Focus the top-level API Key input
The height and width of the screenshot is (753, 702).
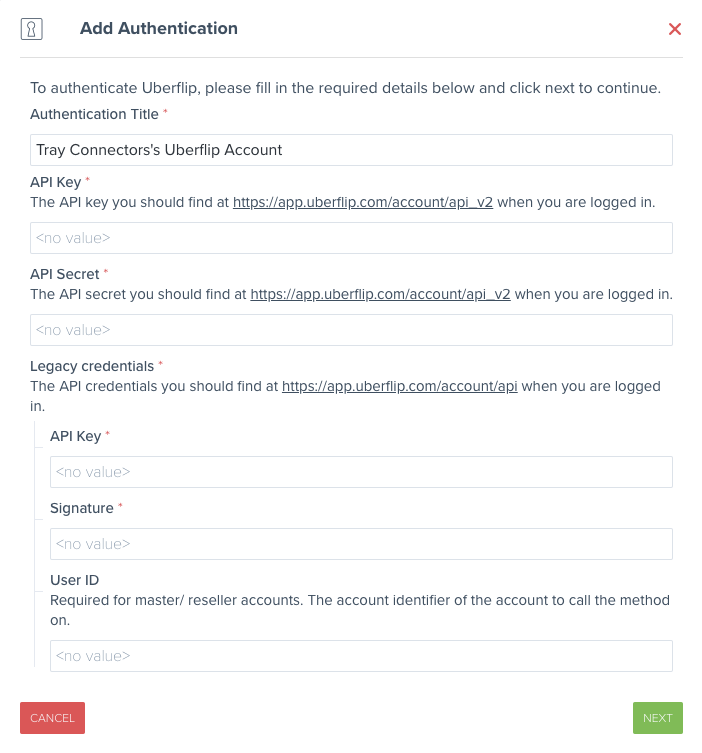coord(351,238)
